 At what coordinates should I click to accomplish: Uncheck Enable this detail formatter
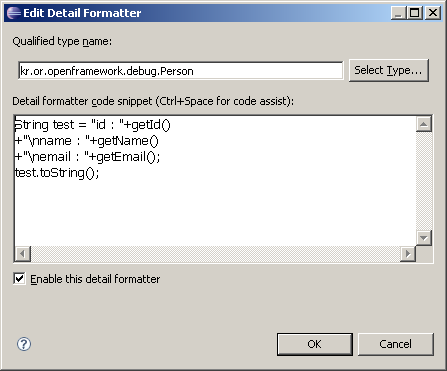point(19,278)
